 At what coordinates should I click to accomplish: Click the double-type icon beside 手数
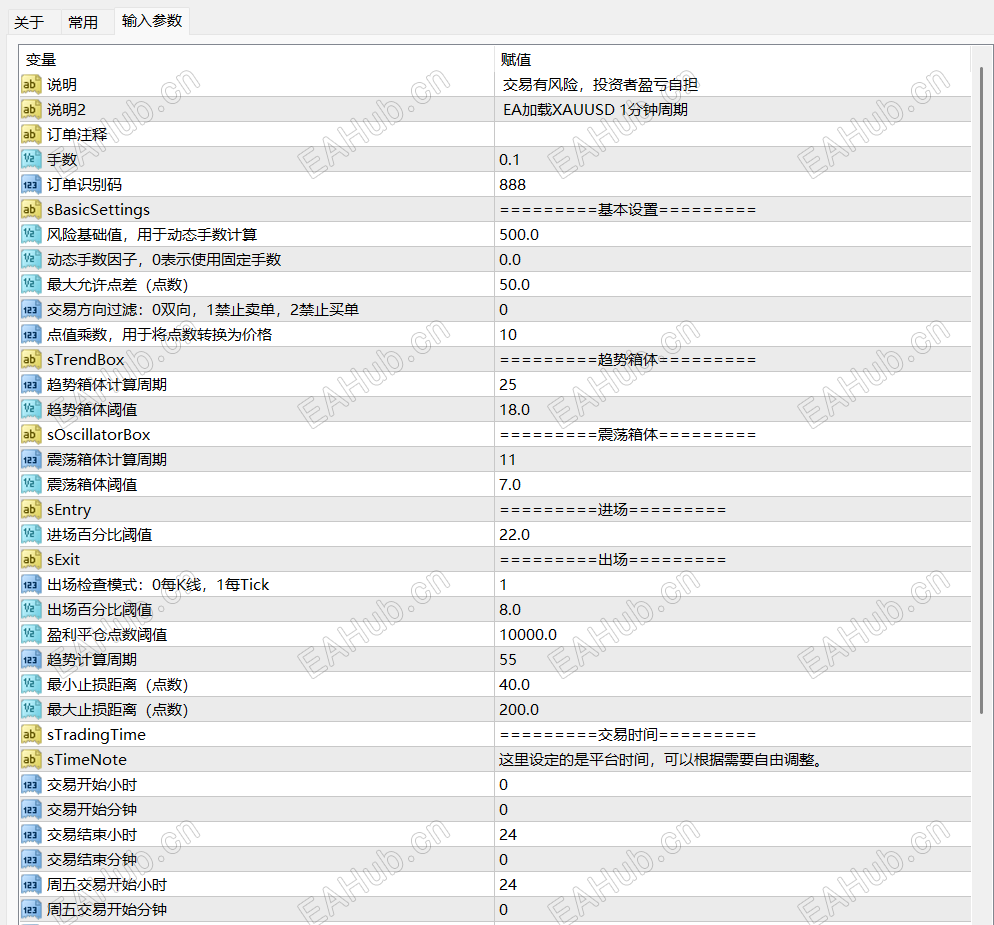pyautogui.click(x=30, y=159)
